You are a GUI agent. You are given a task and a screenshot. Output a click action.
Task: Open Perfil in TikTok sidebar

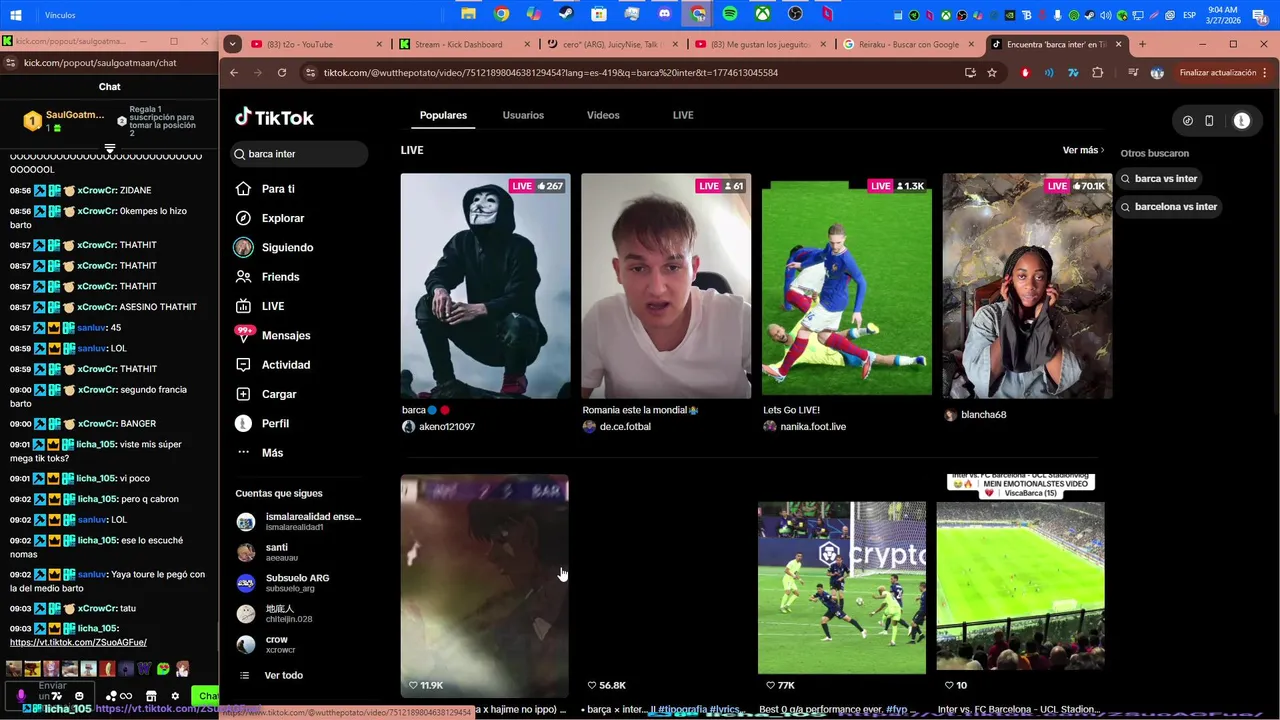pyautogui.click(x=262, y=423)
